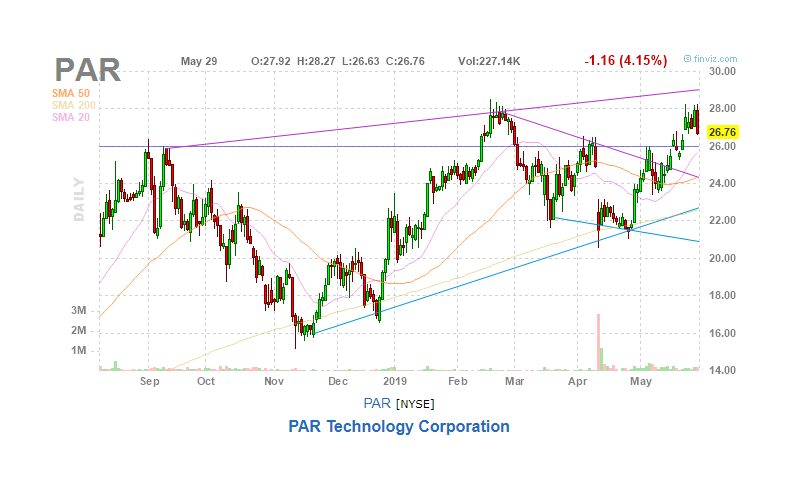
Task: Click the Feb month axis label
Action: tap(458, 381)
